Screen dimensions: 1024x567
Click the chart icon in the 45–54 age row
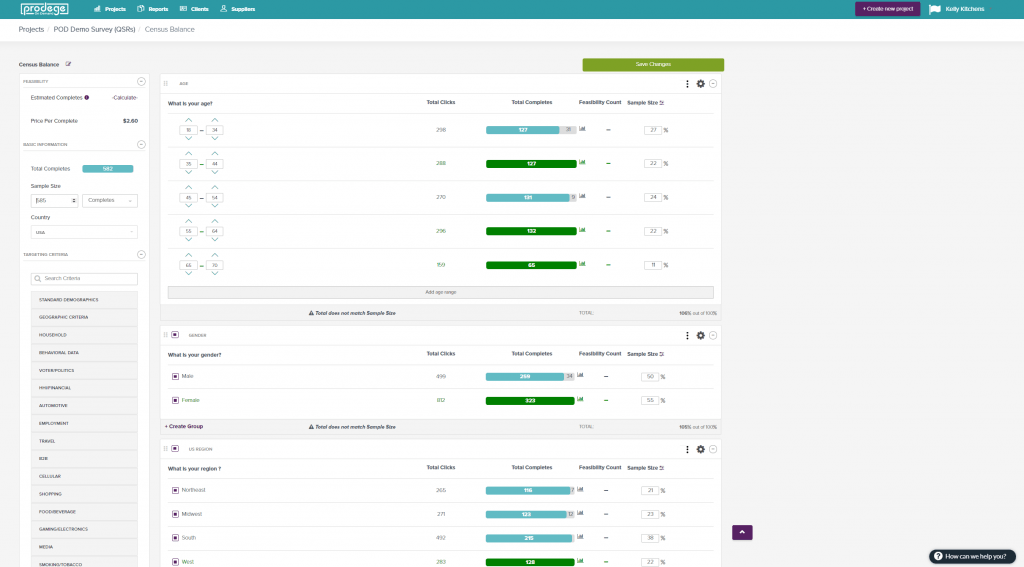[x=582, y=196]
